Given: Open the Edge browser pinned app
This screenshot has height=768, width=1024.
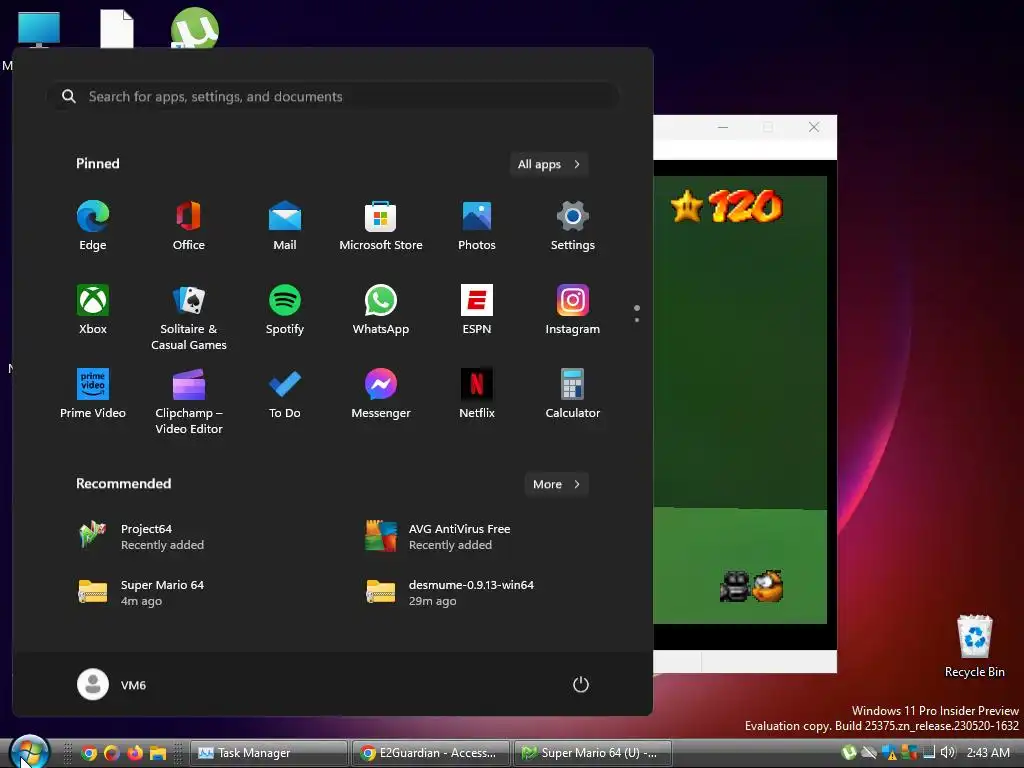Looking at the screenshot, I should (93, 225).
